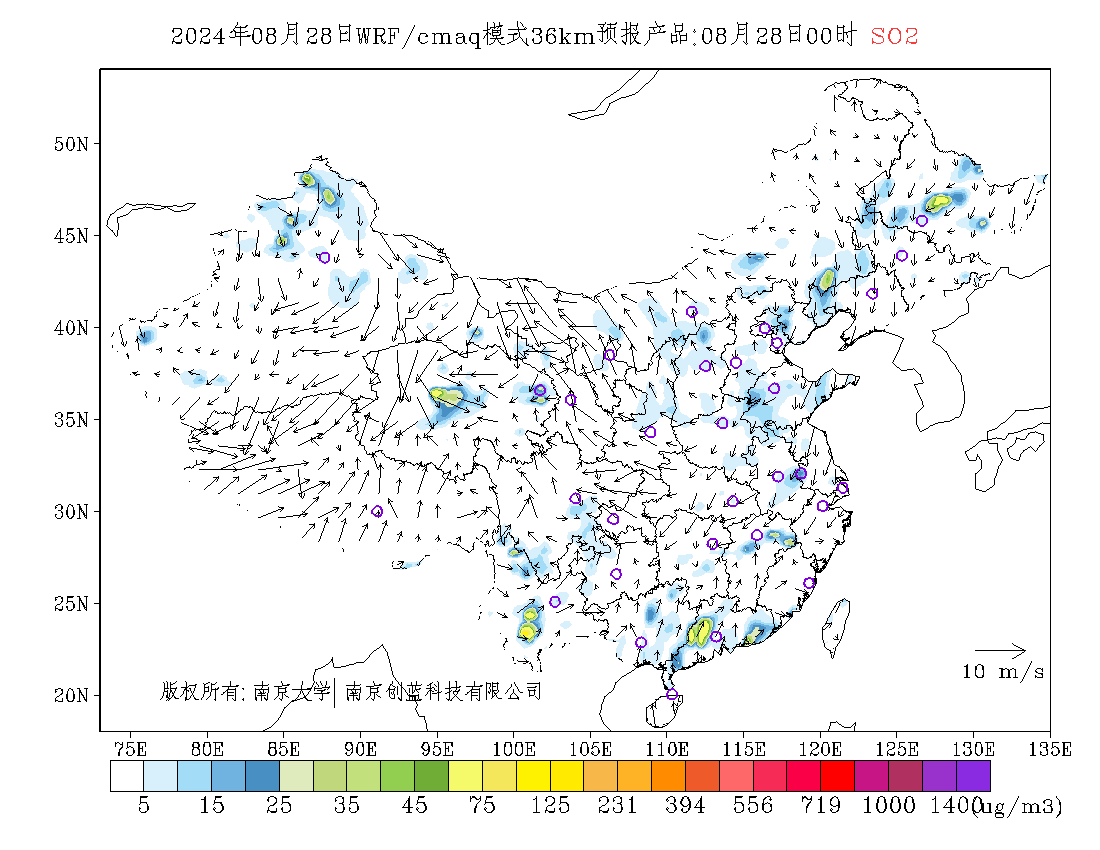Screen dimensions: 1100x850
Task: Click the (ug/m3) unit label
Action: tap(1019, 807)
